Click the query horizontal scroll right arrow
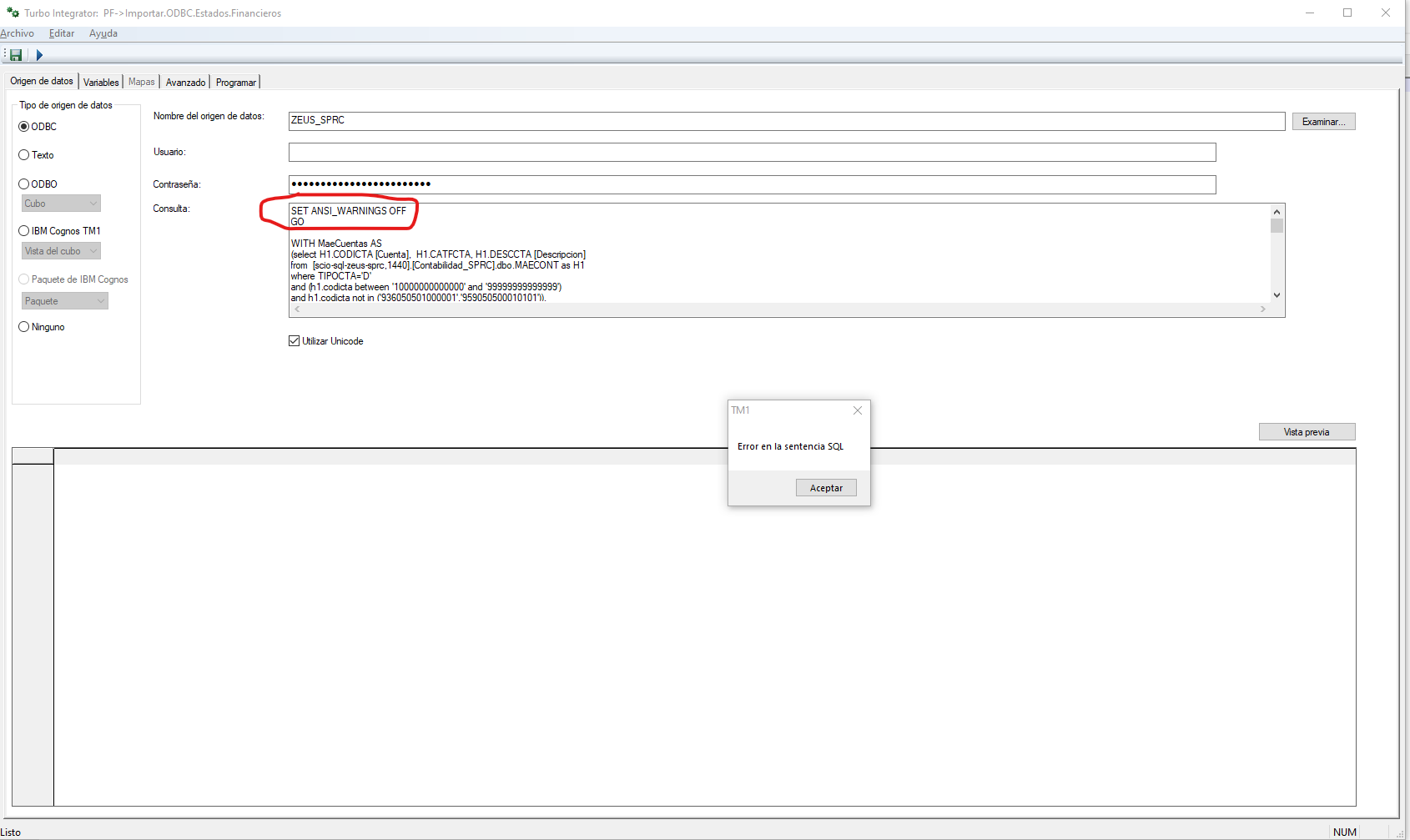 1263,309
